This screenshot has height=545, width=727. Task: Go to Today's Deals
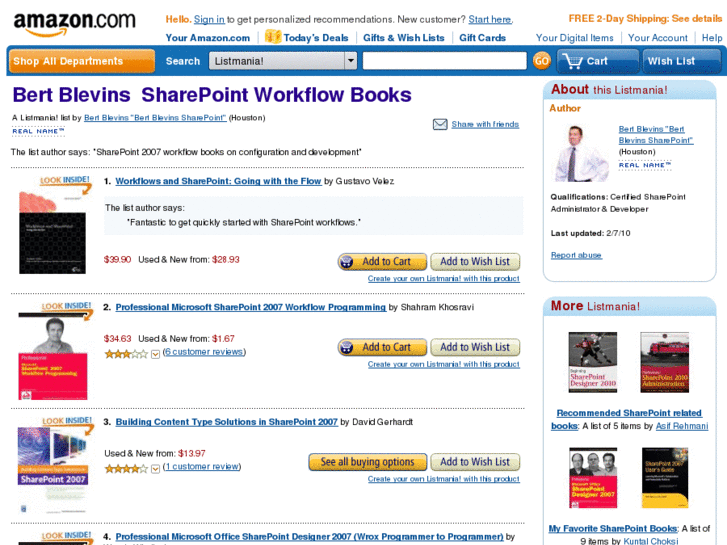point(316,38)
